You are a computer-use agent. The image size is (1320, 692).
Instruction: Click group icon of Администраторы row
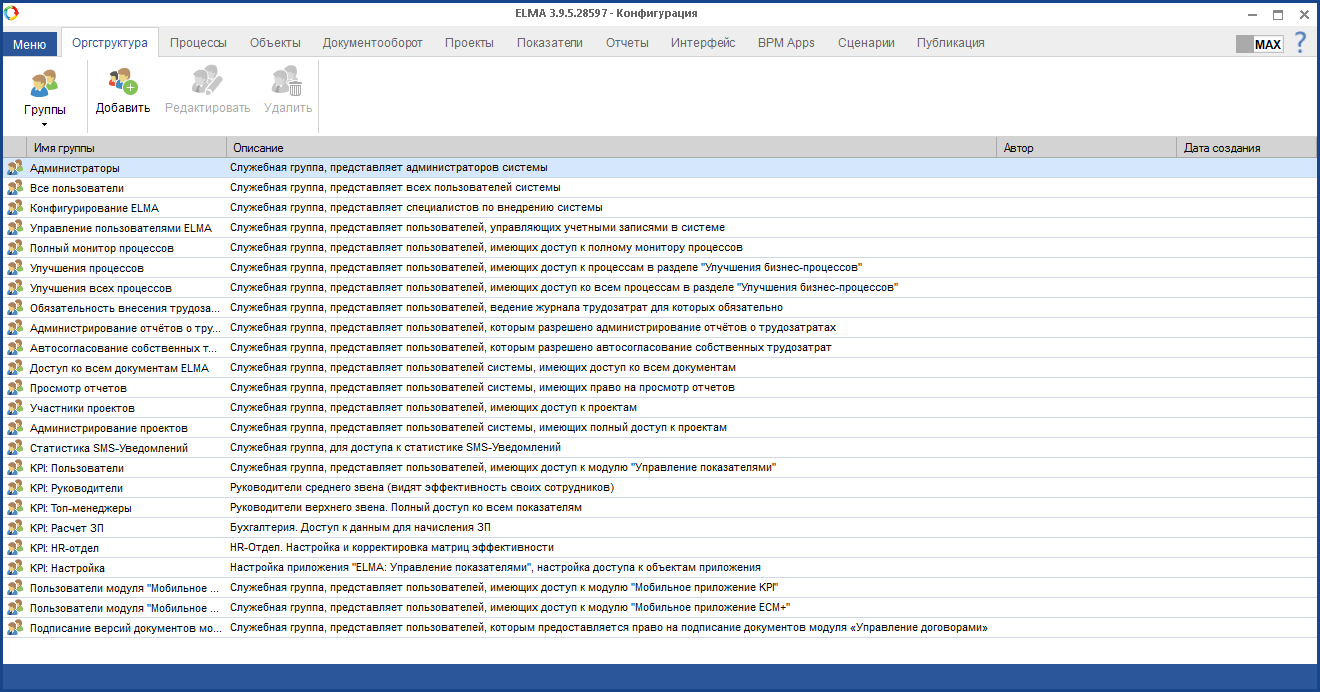pyautogui.click(x=15, y=168)
